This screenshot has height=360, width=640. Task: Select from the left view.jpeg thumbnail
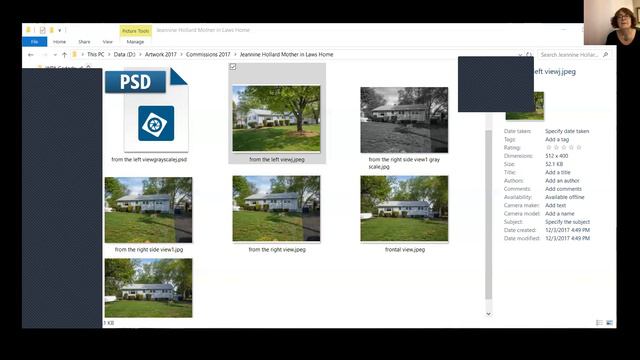276,118
